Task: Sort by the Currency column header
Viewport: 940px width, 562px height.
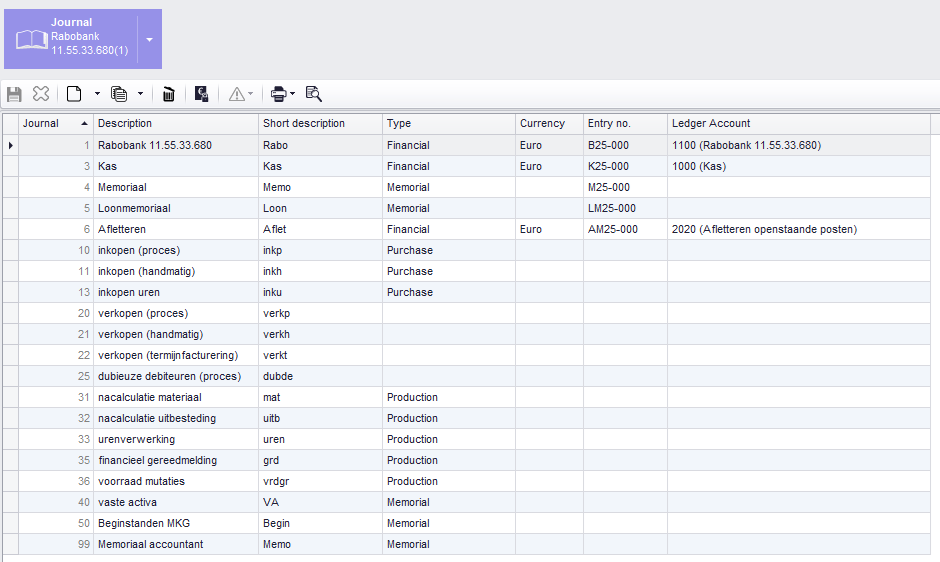Action: (x=550, y=124)
